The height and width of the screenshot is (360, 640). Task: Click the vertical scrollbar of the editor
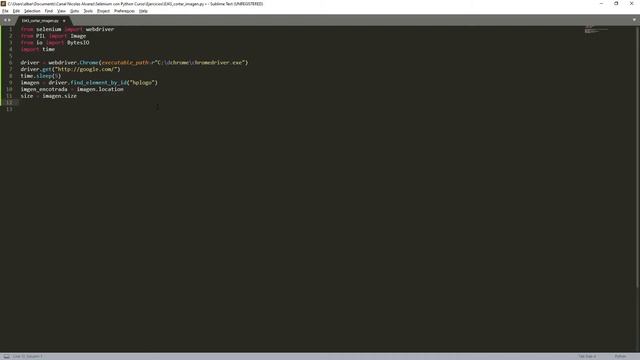[638, 157]
